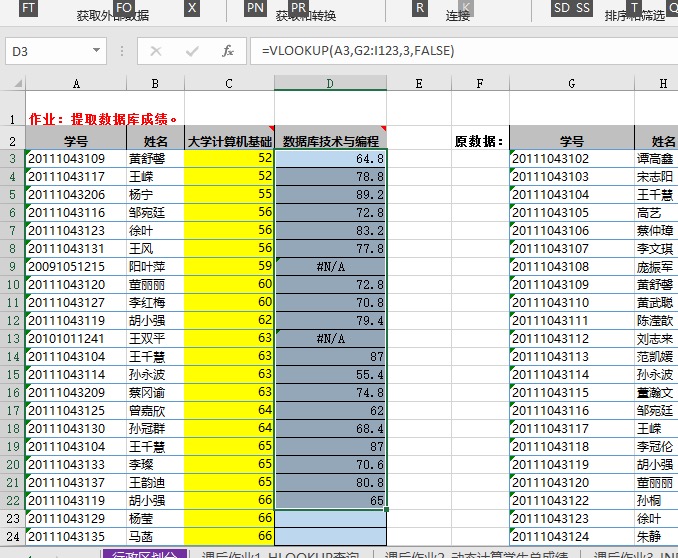Select row 9 header

tap(13, 266)
